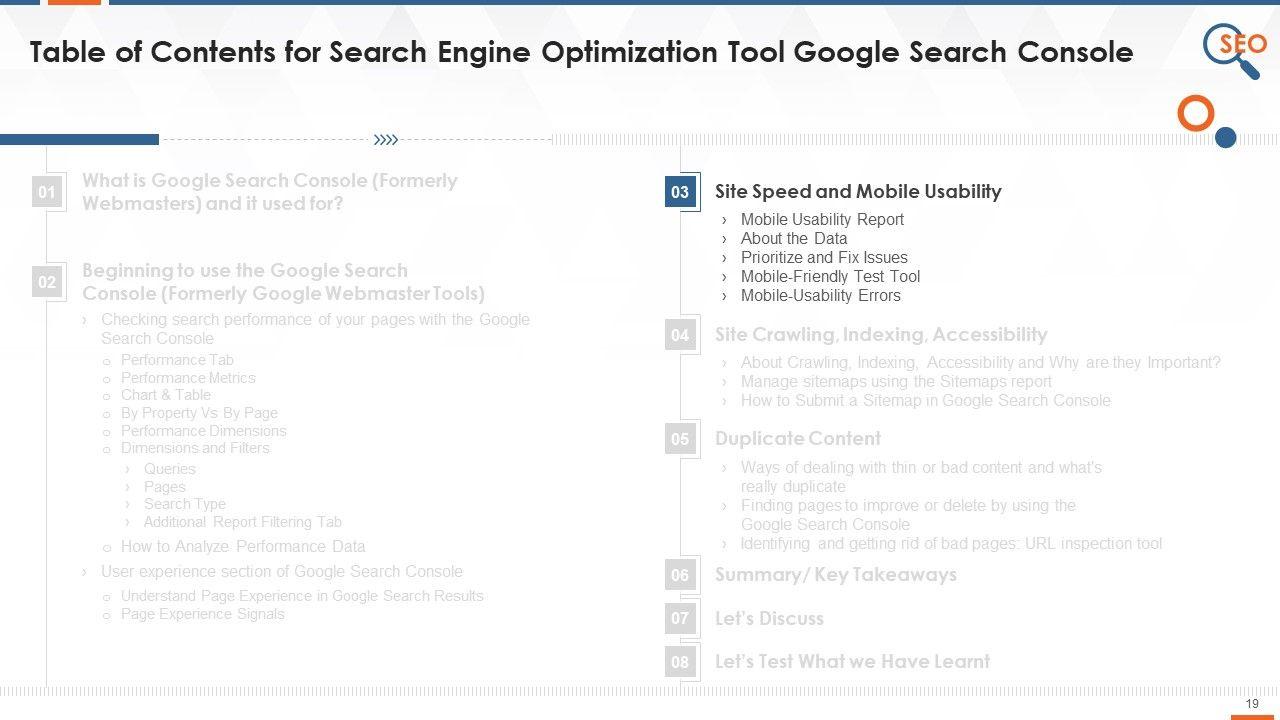The width and height of the screenshot is (1280, 720).
Task: Select Summary/ Key Takeaways heading
Action: click(835, 575)
